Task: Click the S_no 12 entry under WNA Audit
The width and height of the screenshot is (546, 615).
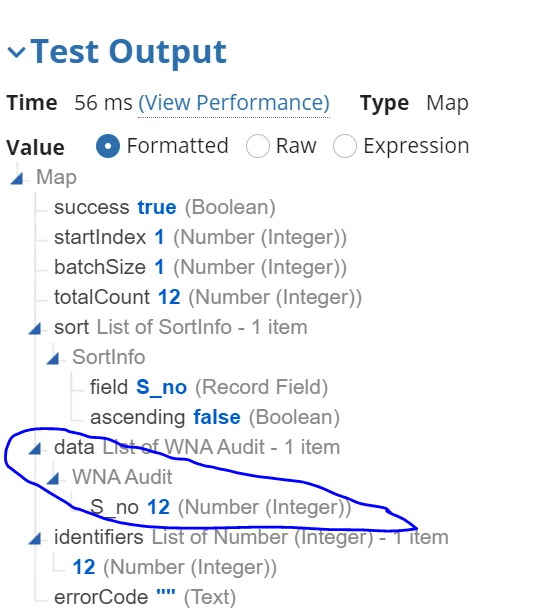Action: 221,507
